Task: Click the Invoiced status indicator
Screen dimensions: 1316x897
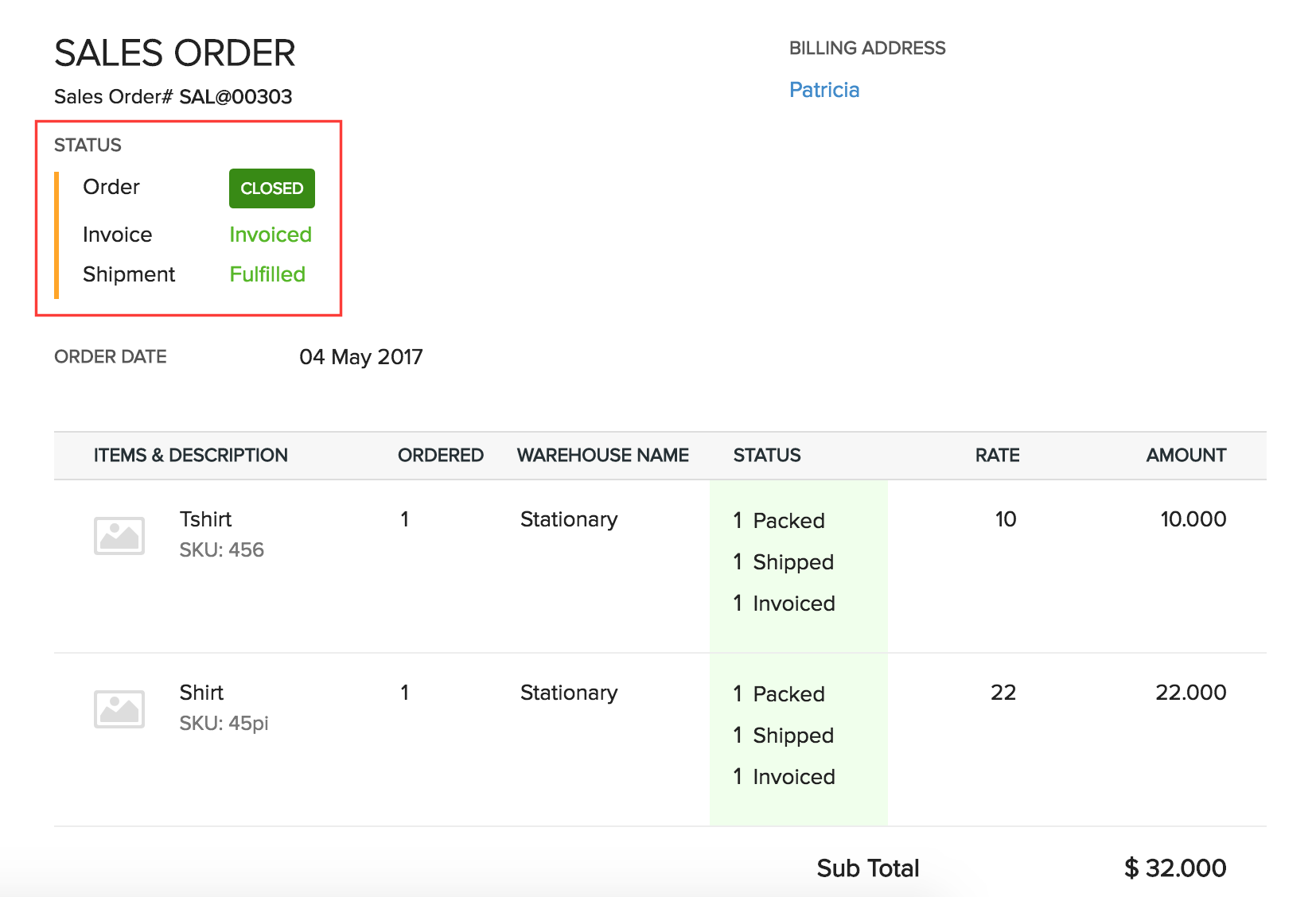Action: click(x=270, y=235)
